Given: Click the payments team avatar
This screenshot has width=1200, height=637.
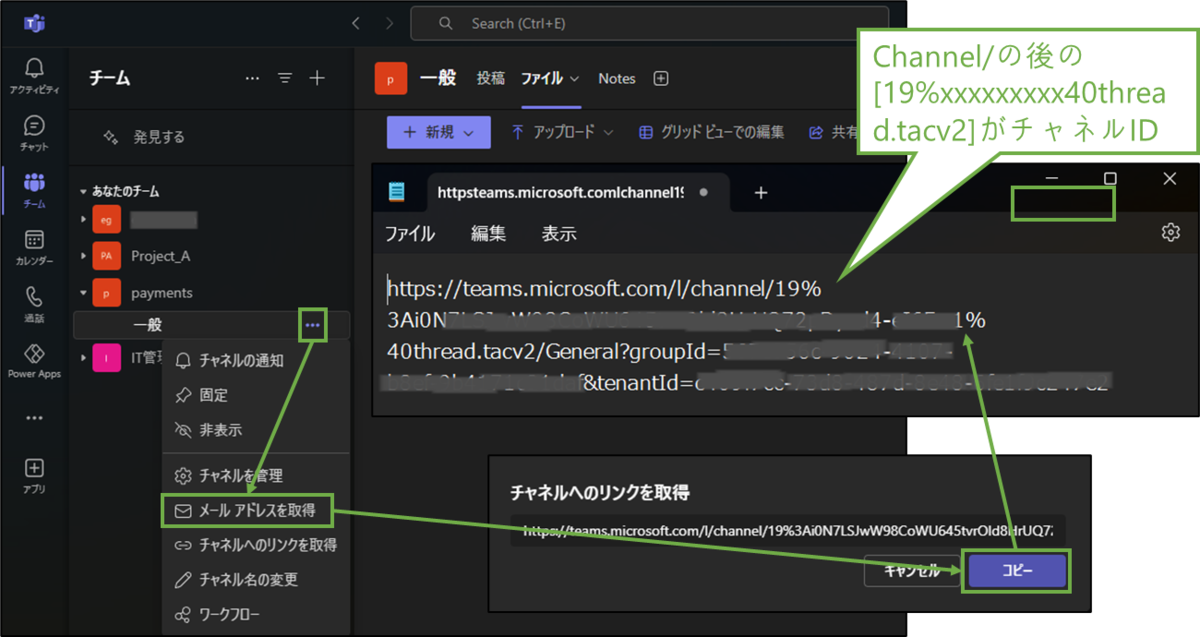Looking at the screenshot, I should (106, 293).
